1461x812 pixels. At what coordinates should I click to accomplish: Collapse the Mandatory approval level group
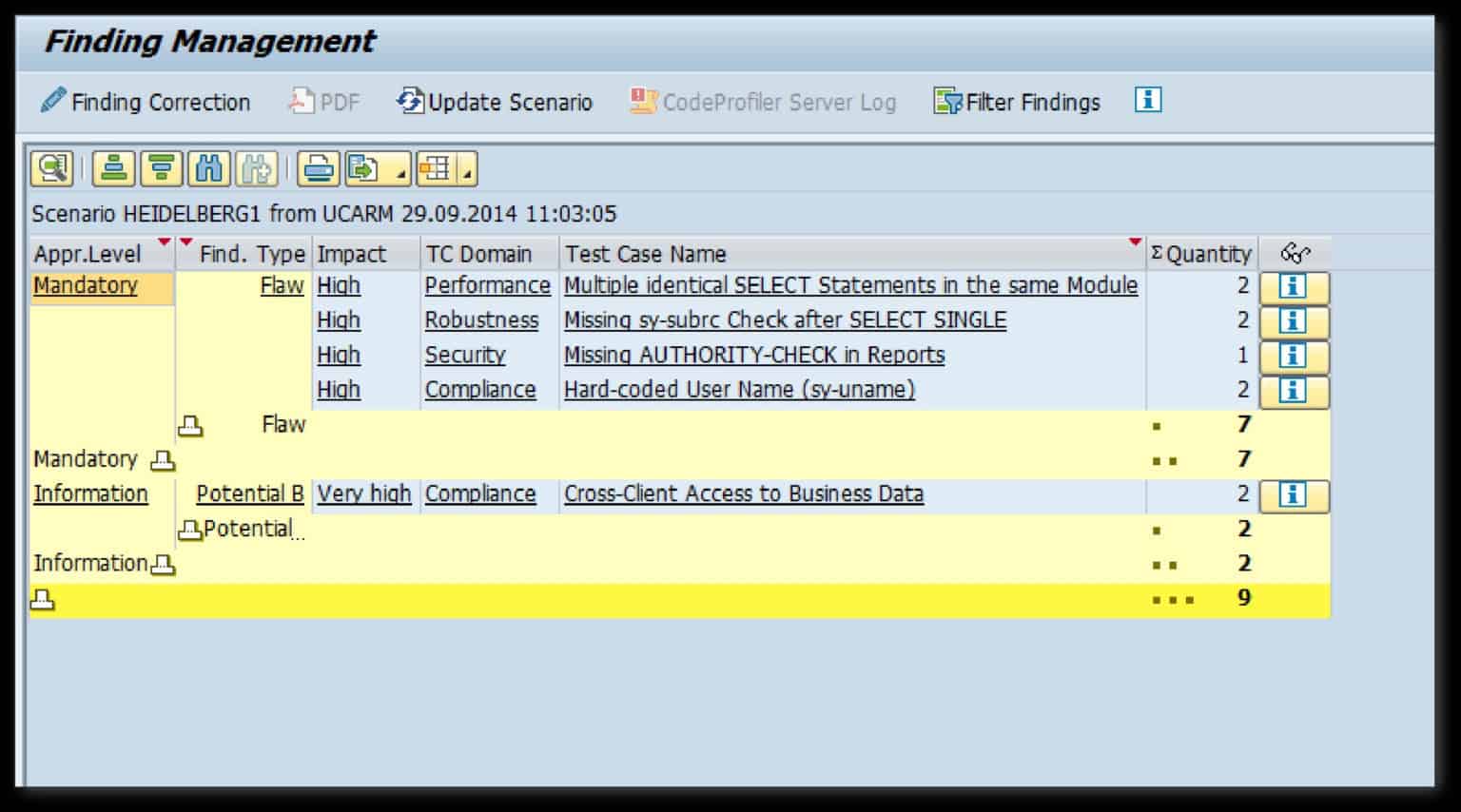164,461
